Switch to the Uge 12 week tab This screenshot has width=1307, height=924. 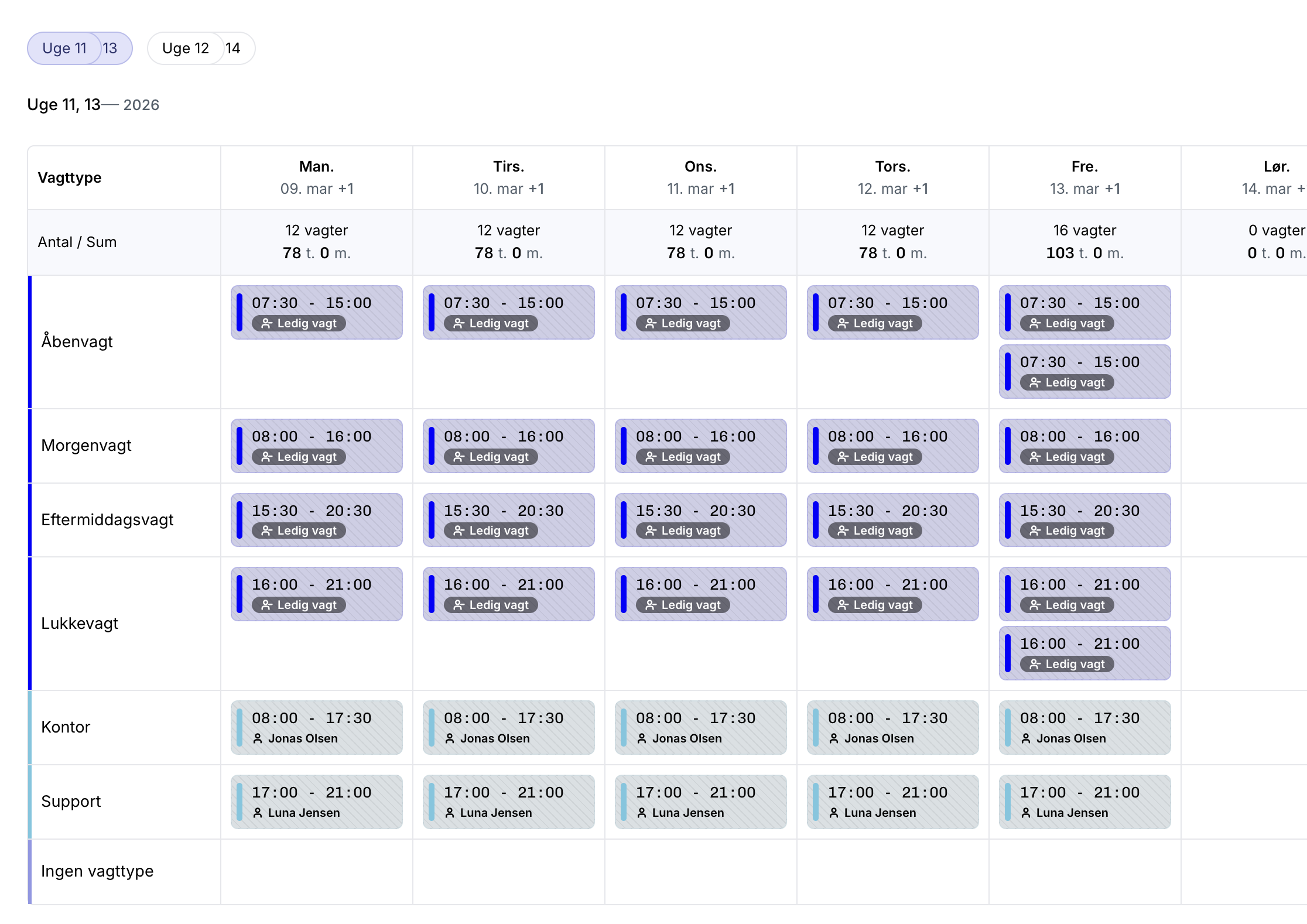tap(185, 48)
